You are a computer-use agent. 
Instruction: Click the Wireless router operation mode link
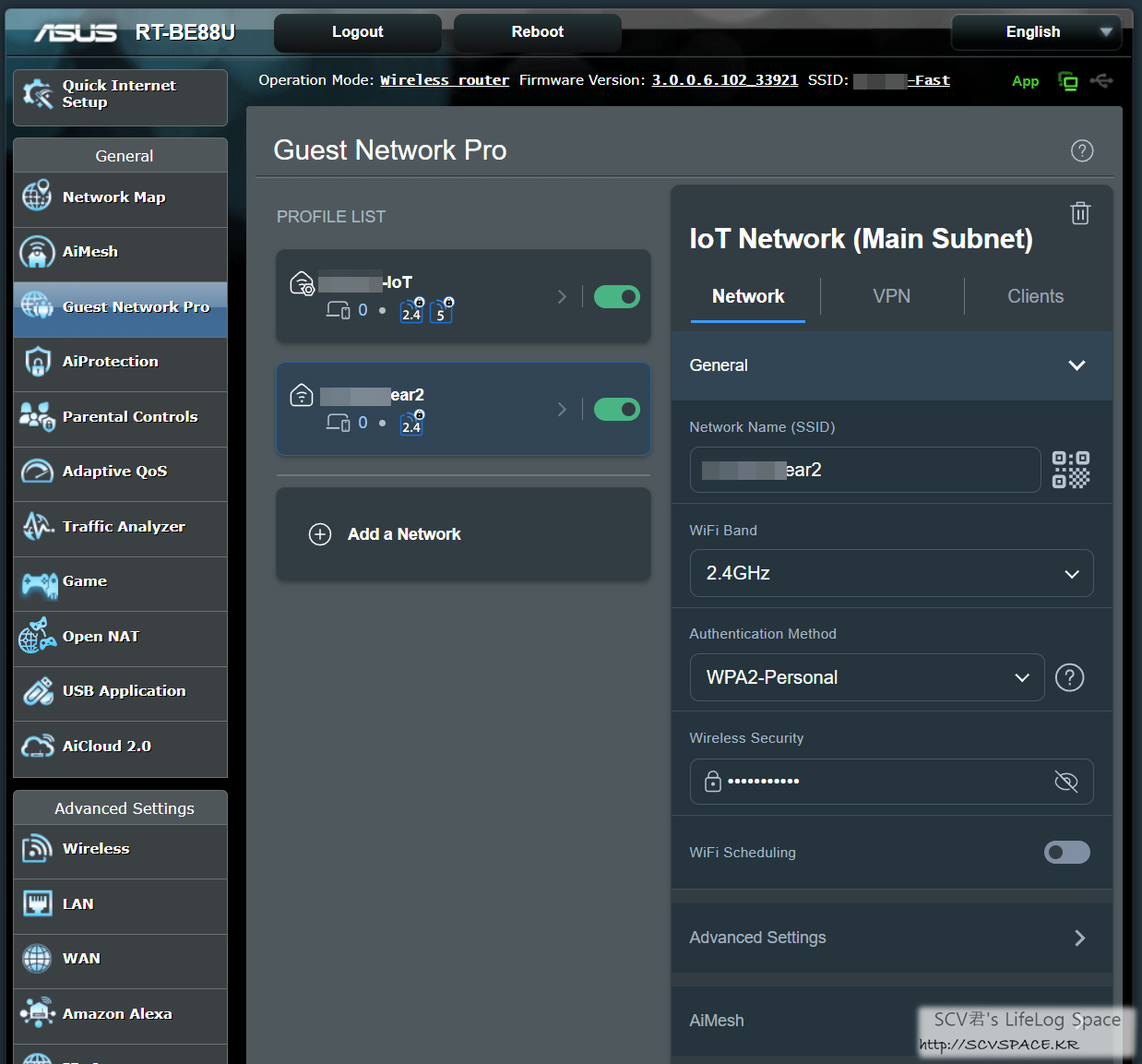click(445, 80)
